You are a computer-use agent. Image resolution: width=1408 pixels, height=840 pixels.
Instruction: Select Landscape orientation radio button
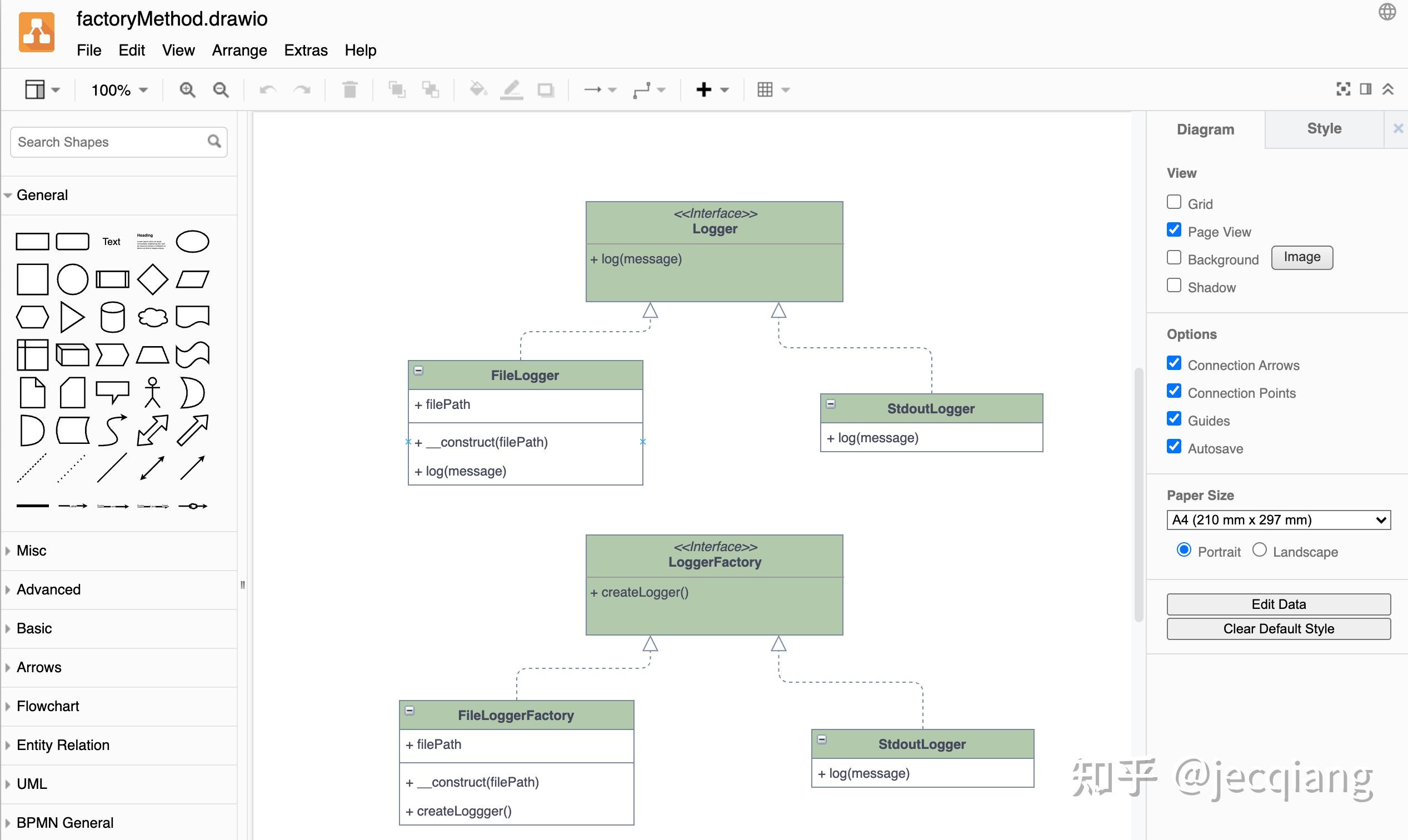point(1259,550)
